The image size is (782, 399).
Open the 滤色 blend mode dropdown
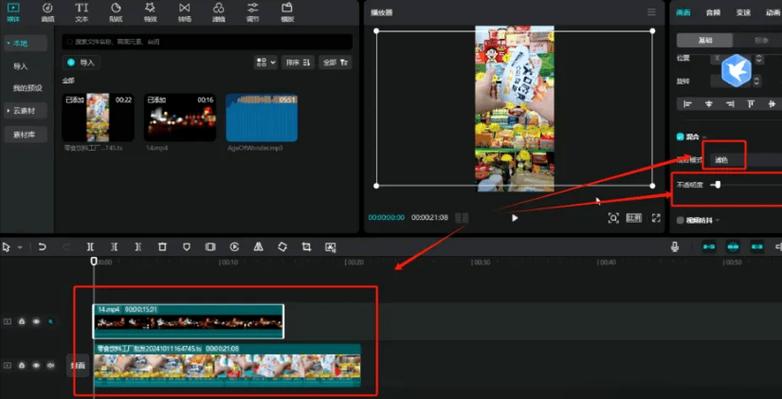[746, 160]
